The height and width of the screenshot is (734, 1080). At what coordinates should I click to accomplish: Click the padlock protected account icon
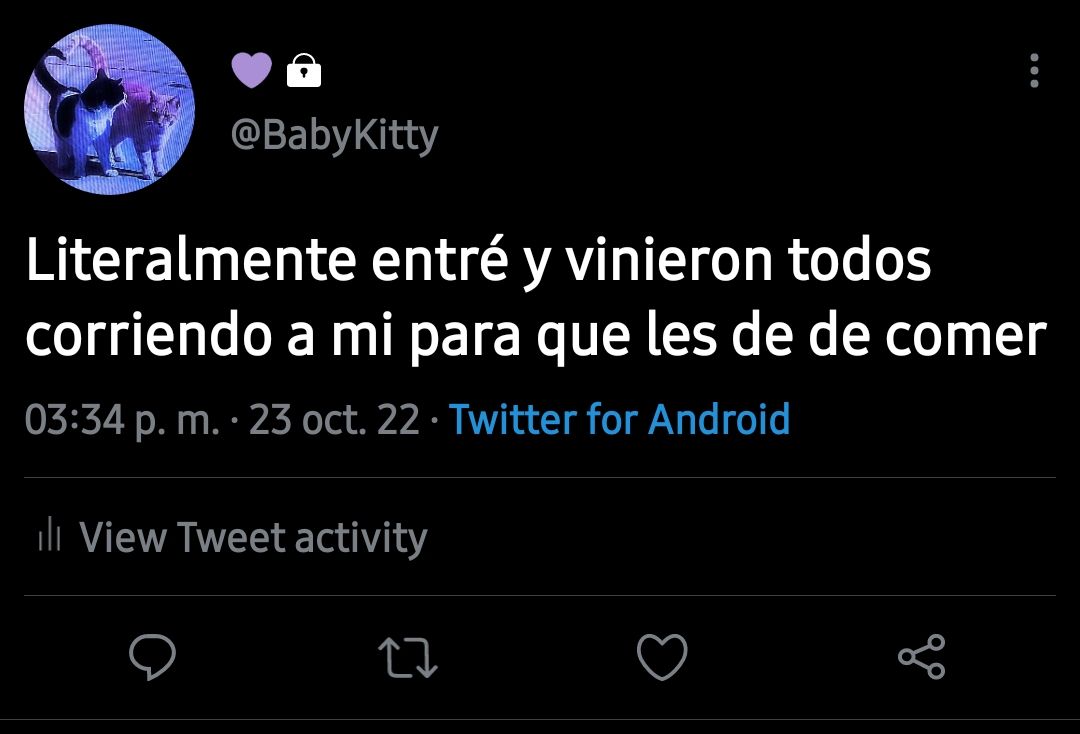[304, 70]
